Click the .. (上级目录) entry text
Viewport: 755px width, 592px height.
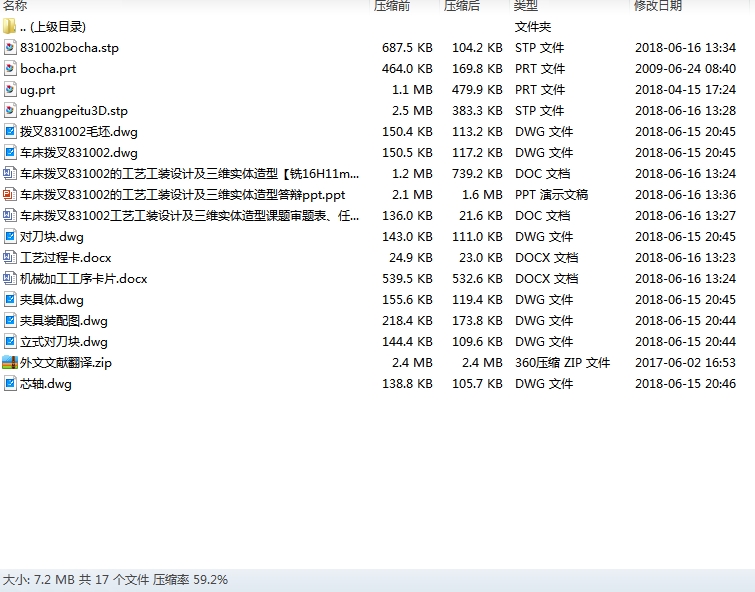tap(53, 26)
